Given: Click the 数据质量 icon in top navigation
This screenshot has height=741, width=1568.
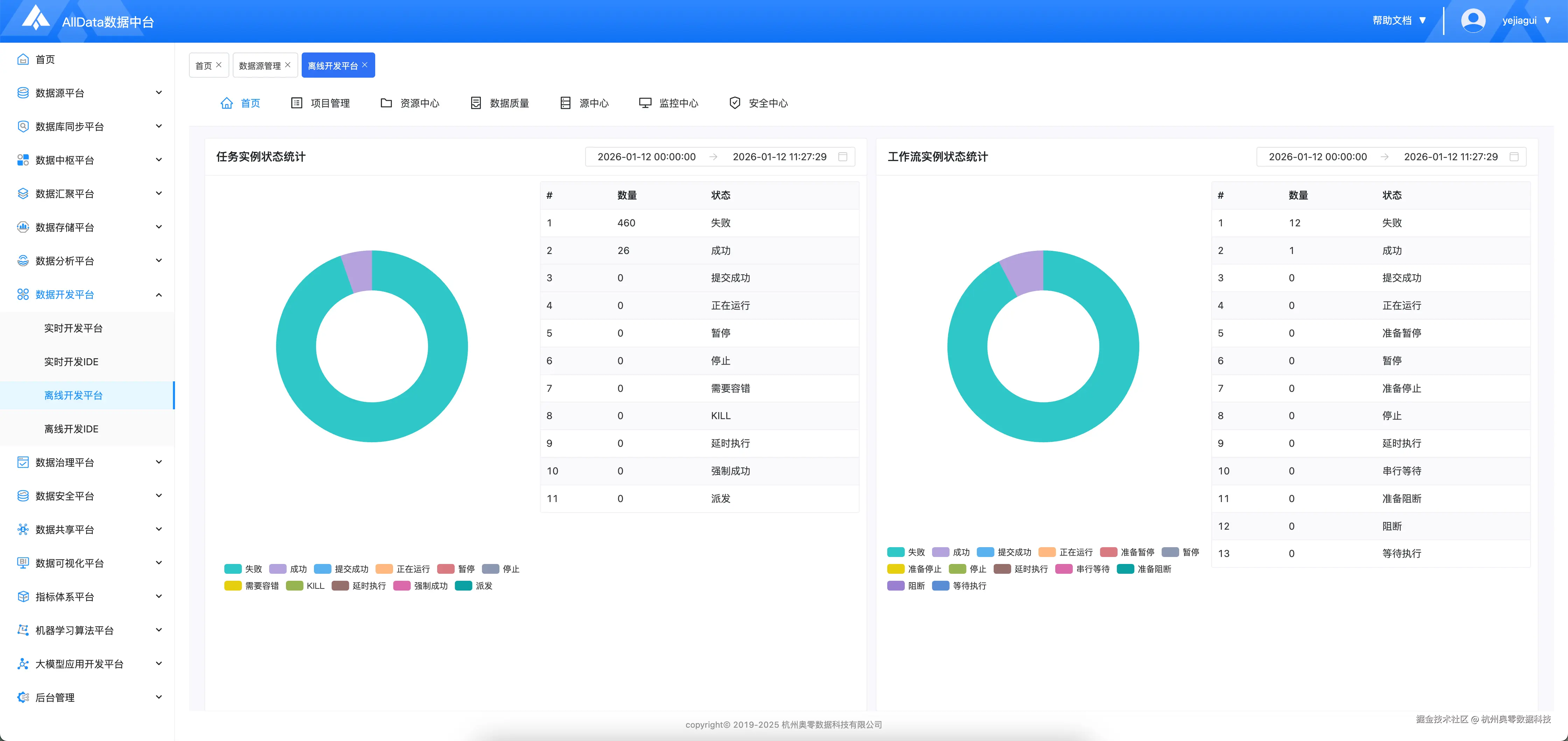Looking at the screenshot, I should point(476,103).
